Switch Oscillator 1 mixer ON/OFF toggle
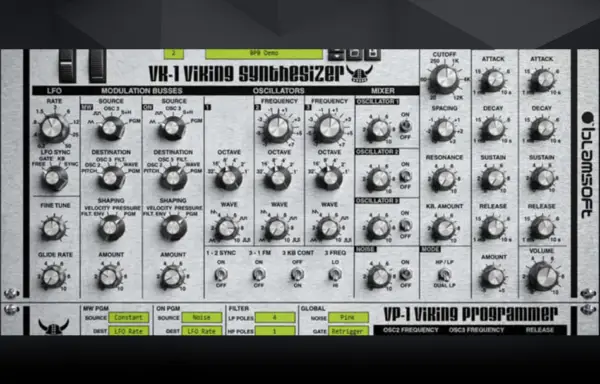600x384 pixels. 405,125
